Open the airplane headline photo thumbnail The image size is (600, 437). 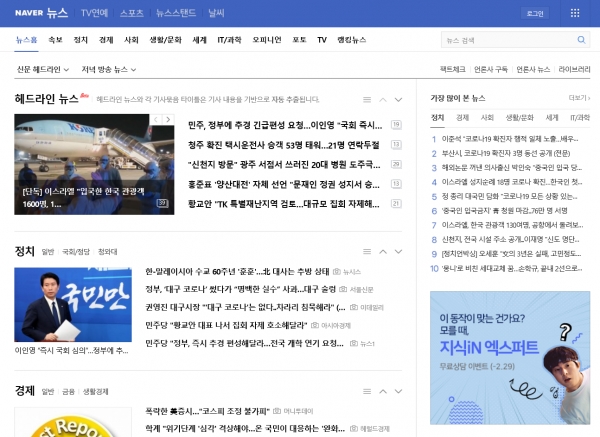[x=94, y=164]
